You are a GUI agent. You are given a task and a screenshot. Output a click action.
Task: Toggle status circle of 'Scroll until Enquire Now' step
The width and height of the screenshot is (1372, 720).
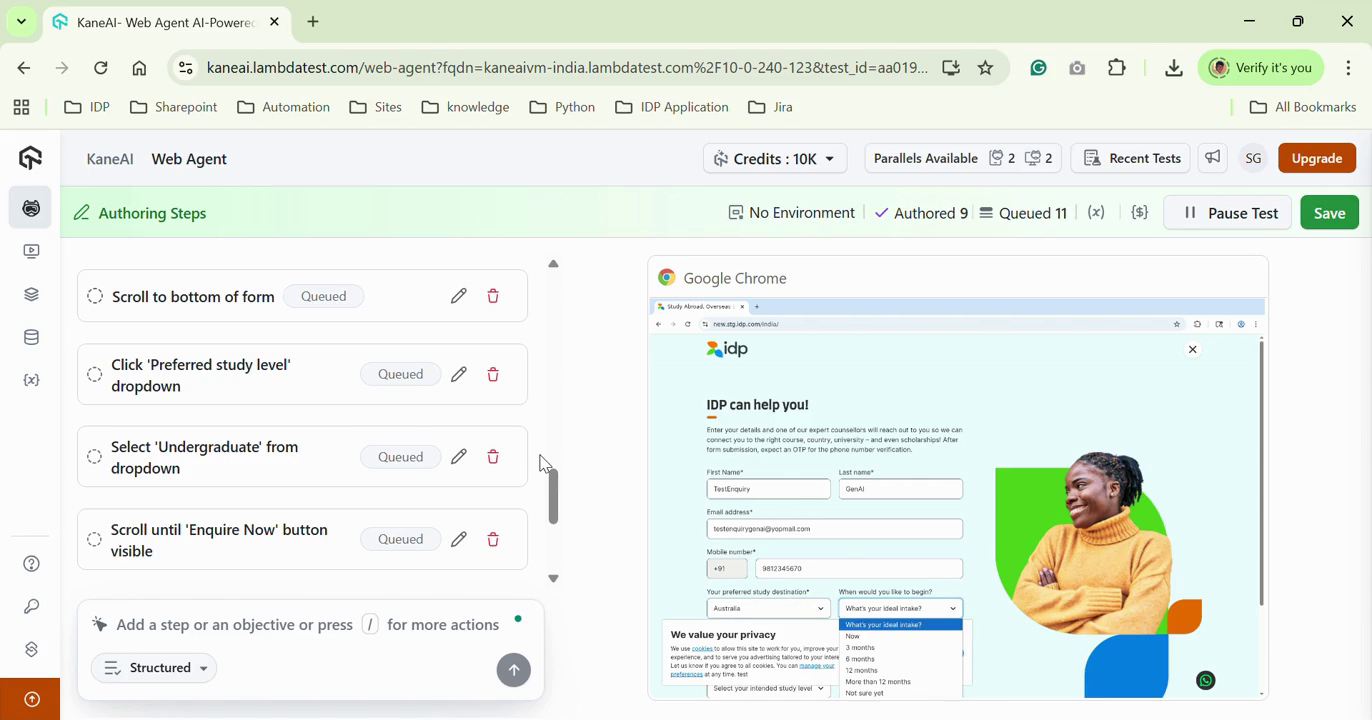95,540
